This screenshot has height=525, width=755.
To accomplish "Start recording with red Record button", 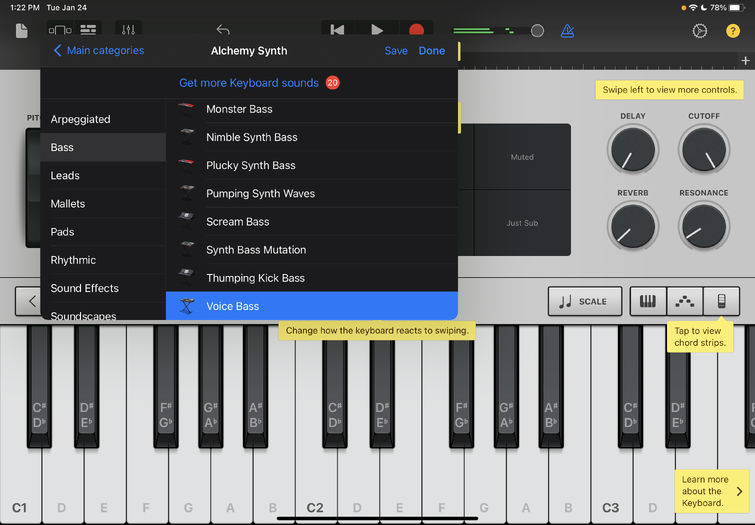I will click(x=417, y=30).
